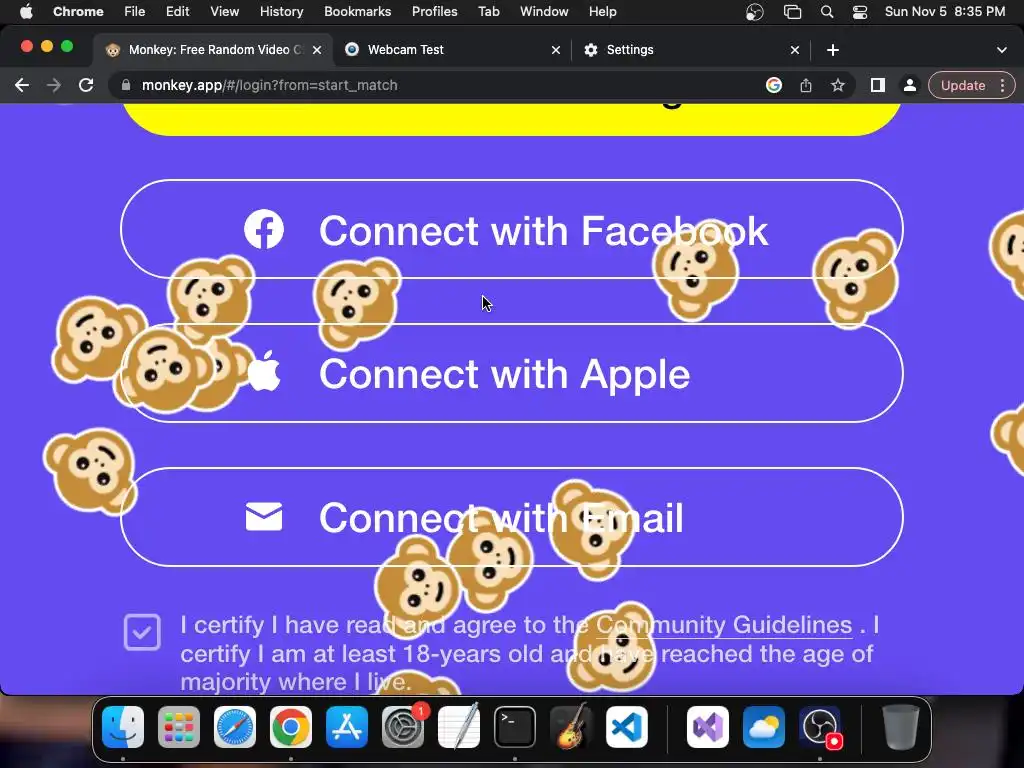This screenshot has width=1024, height=768.
Task: Open App Store from the Dock
Action: coord(347,727)
